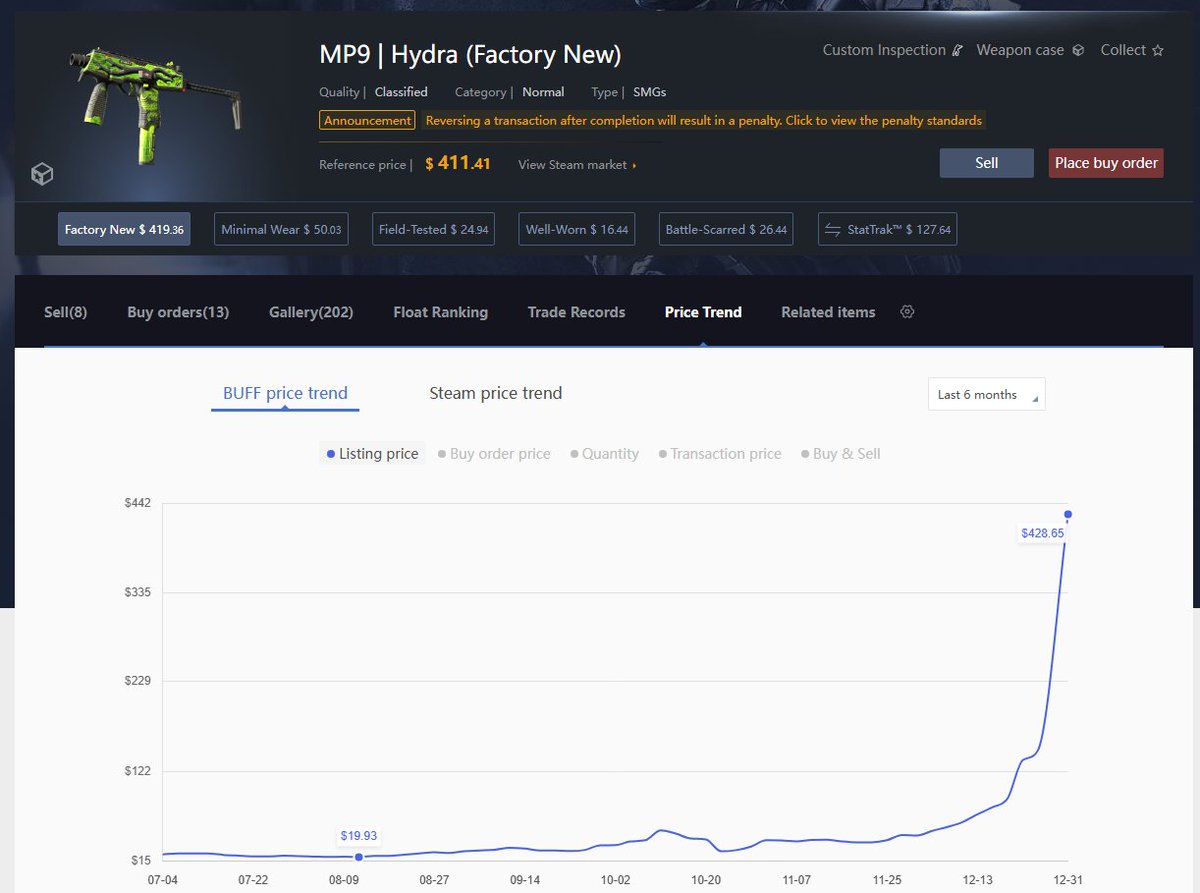Click the $19.93 chart data point
The width and height of the screenshot is (1200, 893).
tap(359, 857)
